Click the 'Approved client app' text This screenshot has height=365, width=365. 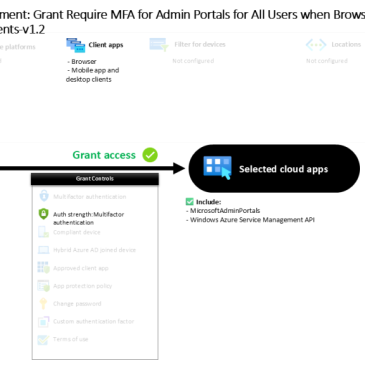pyautogui.click(x=81, y=268)
